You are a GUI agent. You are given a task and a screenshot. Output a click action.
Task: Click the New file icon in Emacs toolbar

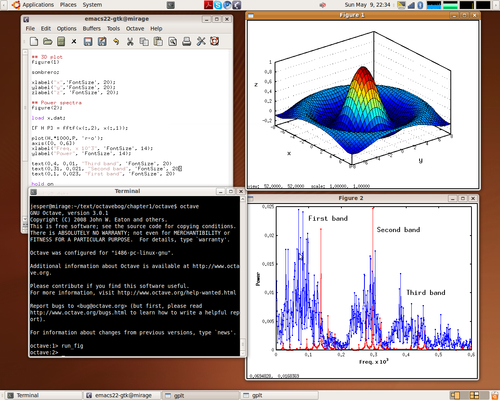tap(34, 41)
